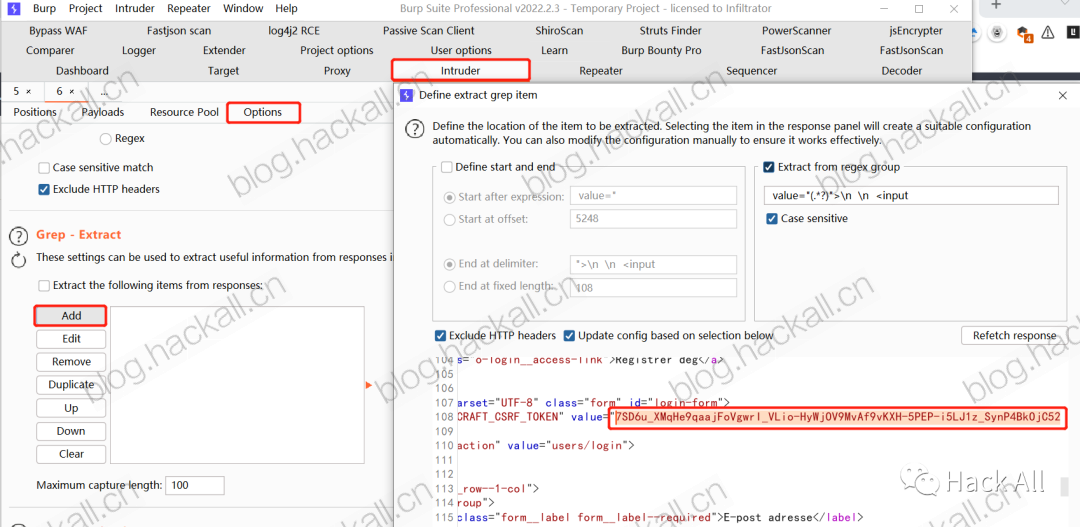Viewport: 1080px width, 527px height.
Task: Open the Window menu
Action: tap(244, 9)
